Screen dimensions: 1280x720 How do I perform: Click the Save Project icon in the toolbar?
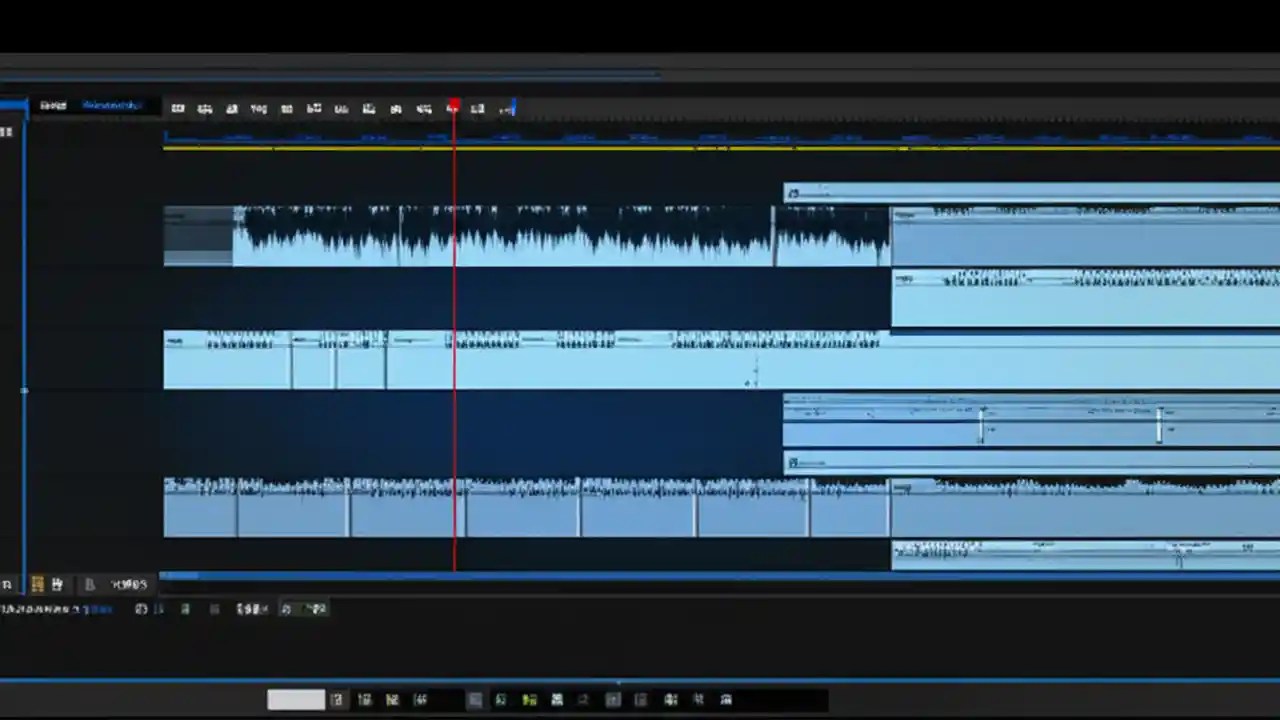point(232,108)
